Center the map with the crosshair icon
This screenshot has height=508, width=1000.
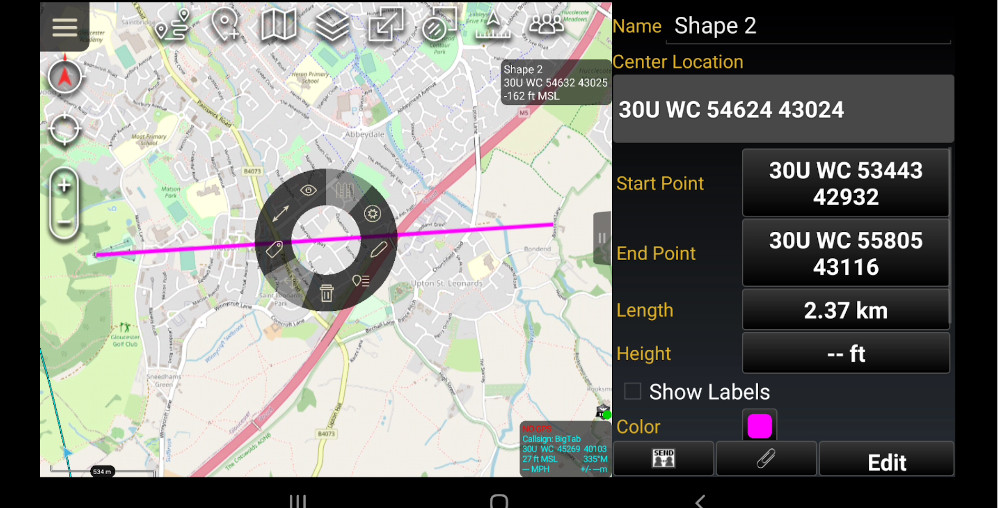(x=64, y=129)
